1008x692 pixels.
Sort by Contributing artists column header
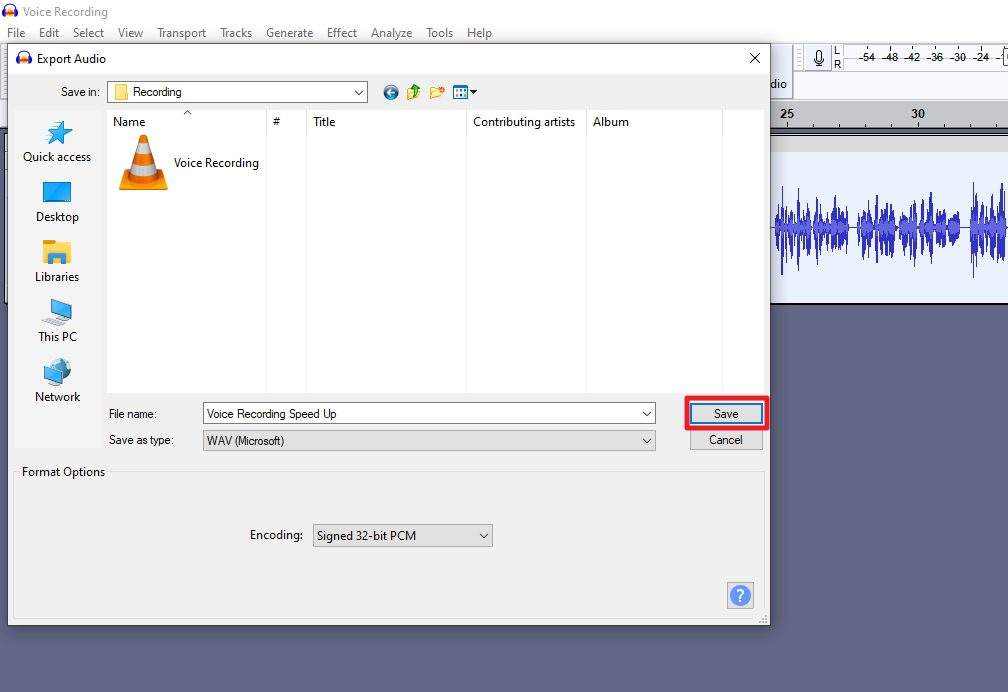526,122
